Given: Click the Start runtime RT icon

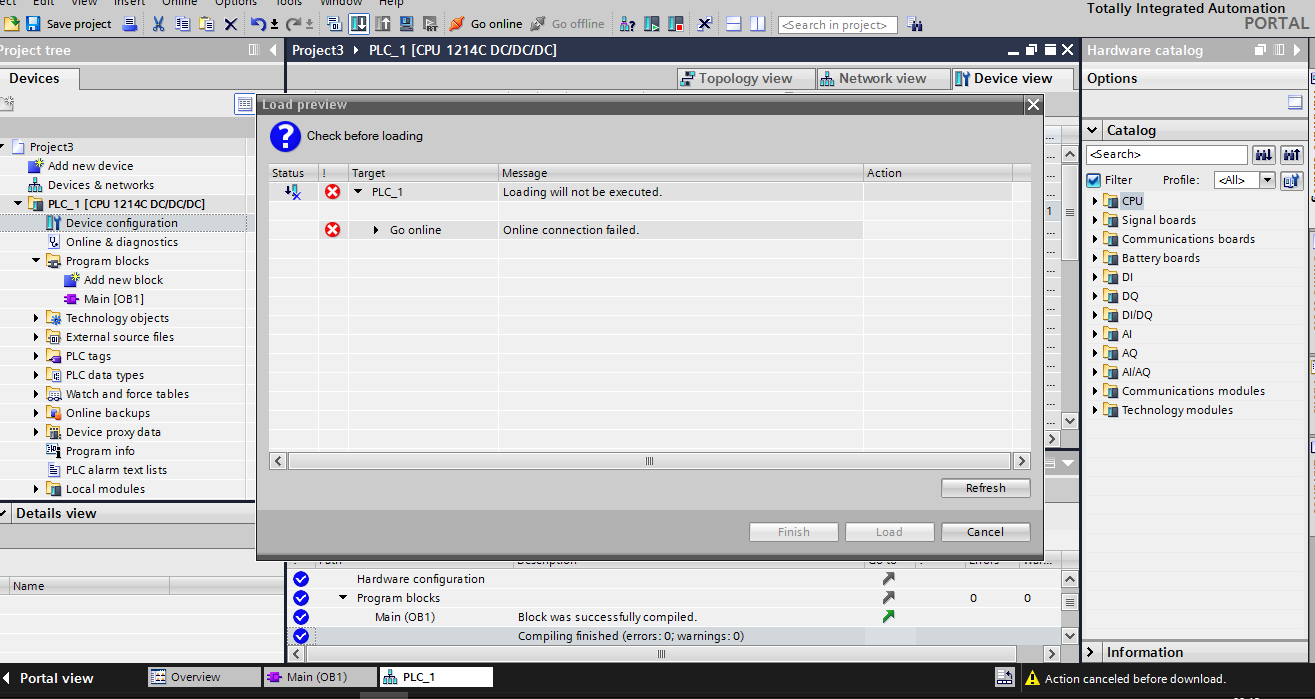Looking at the screenshot, I should (430, 24).
